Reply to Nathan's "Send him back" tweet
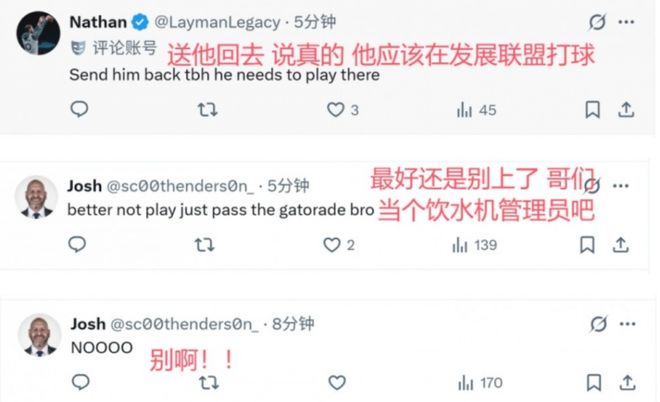The height and width of the screenshot is (402, 660). tap(79, 109)
